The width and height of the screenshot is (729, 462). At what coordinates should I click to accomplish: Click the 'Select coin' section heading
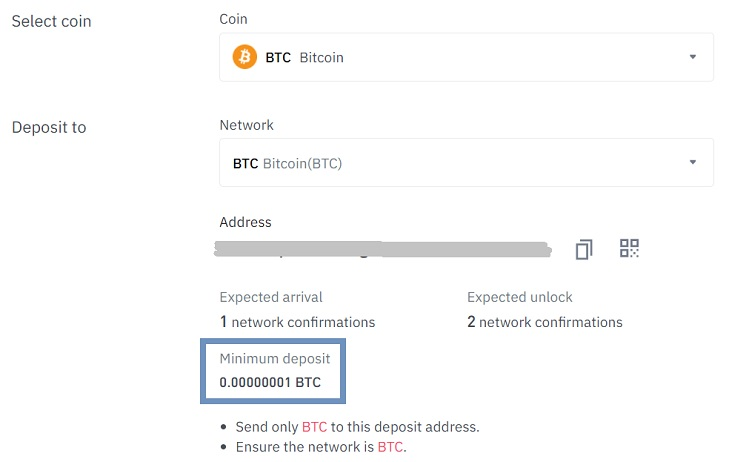[x=51, y=21]
